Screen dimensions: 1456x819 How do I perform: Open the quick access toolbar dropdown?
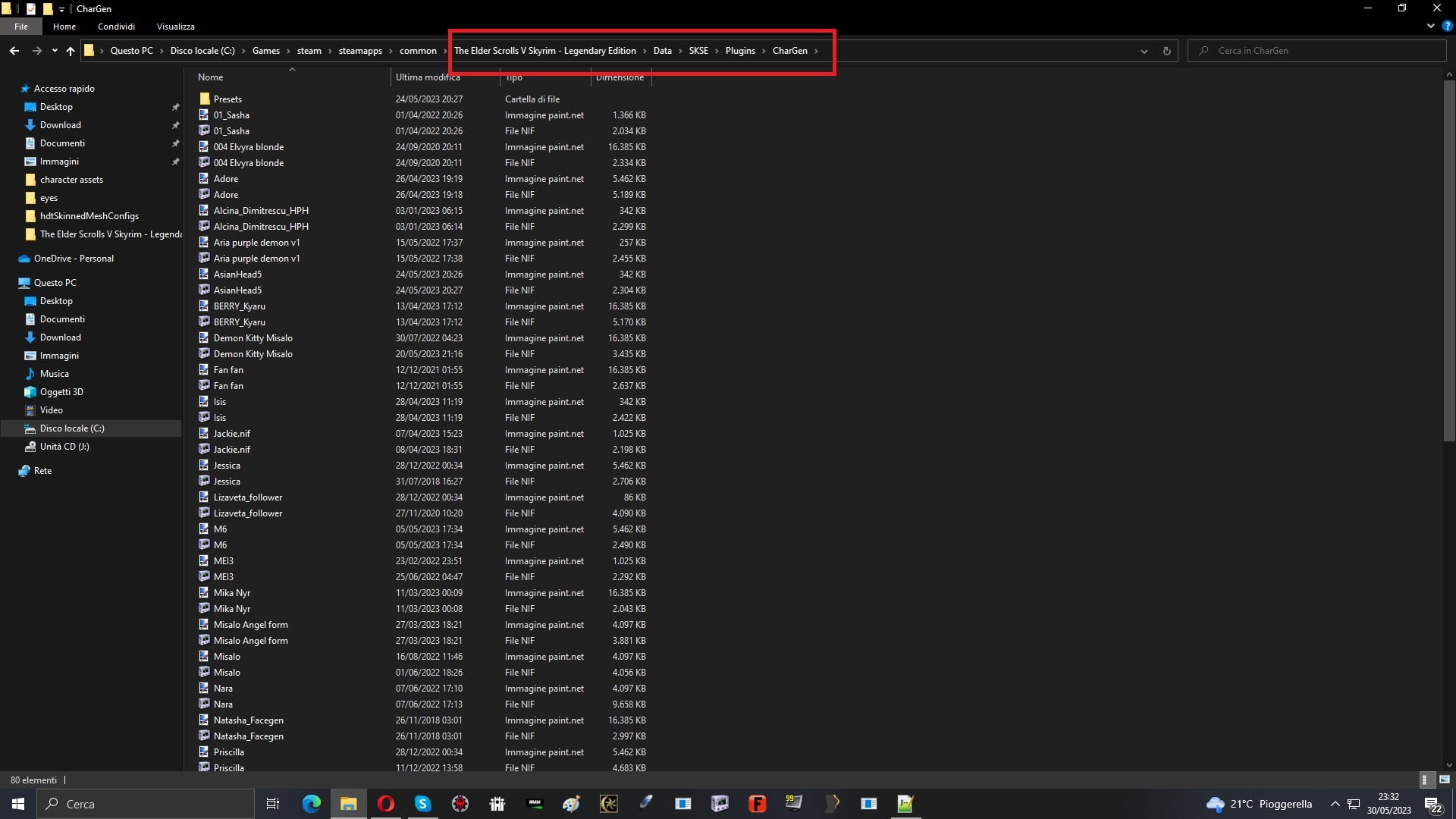61,9
